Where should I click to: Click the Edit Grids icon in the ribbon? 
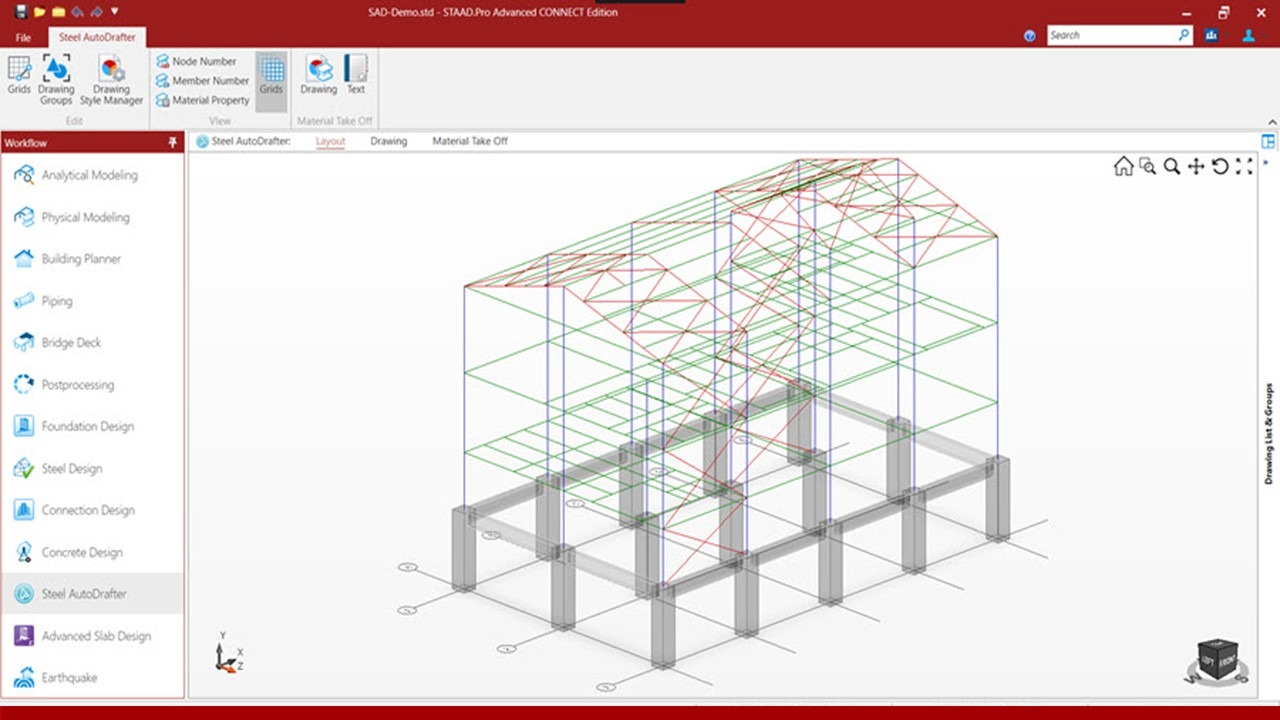(19, 76)
